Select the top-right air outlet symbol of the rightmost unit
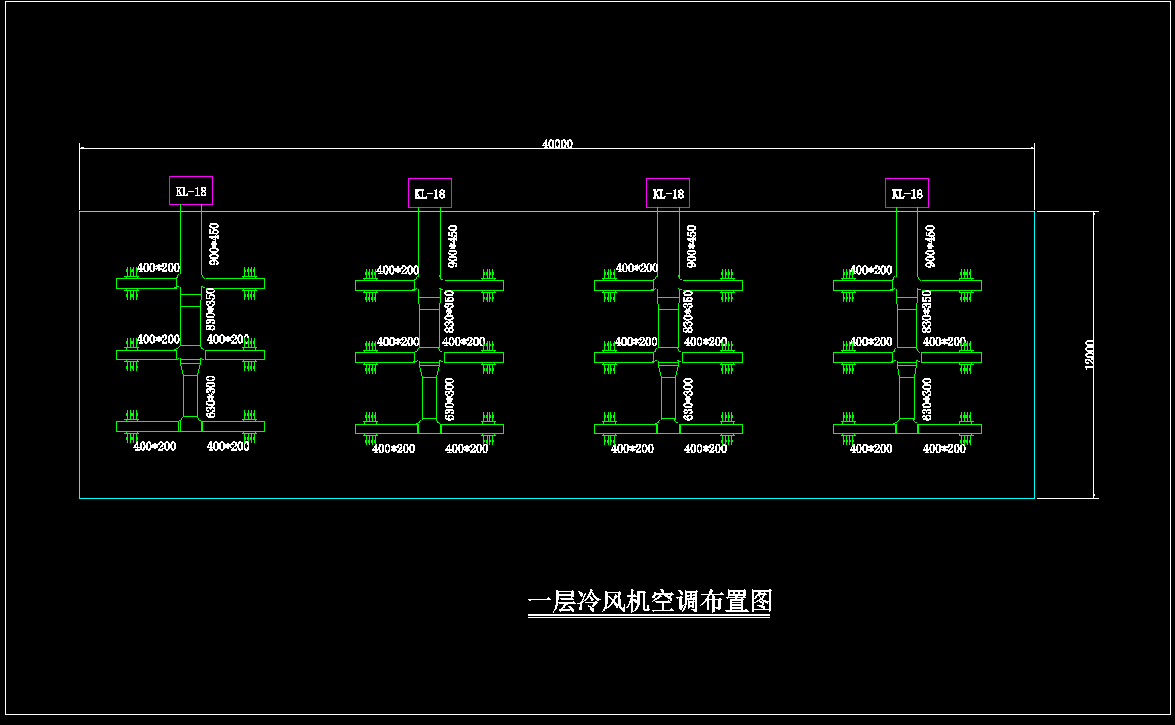 click(966, 274)
